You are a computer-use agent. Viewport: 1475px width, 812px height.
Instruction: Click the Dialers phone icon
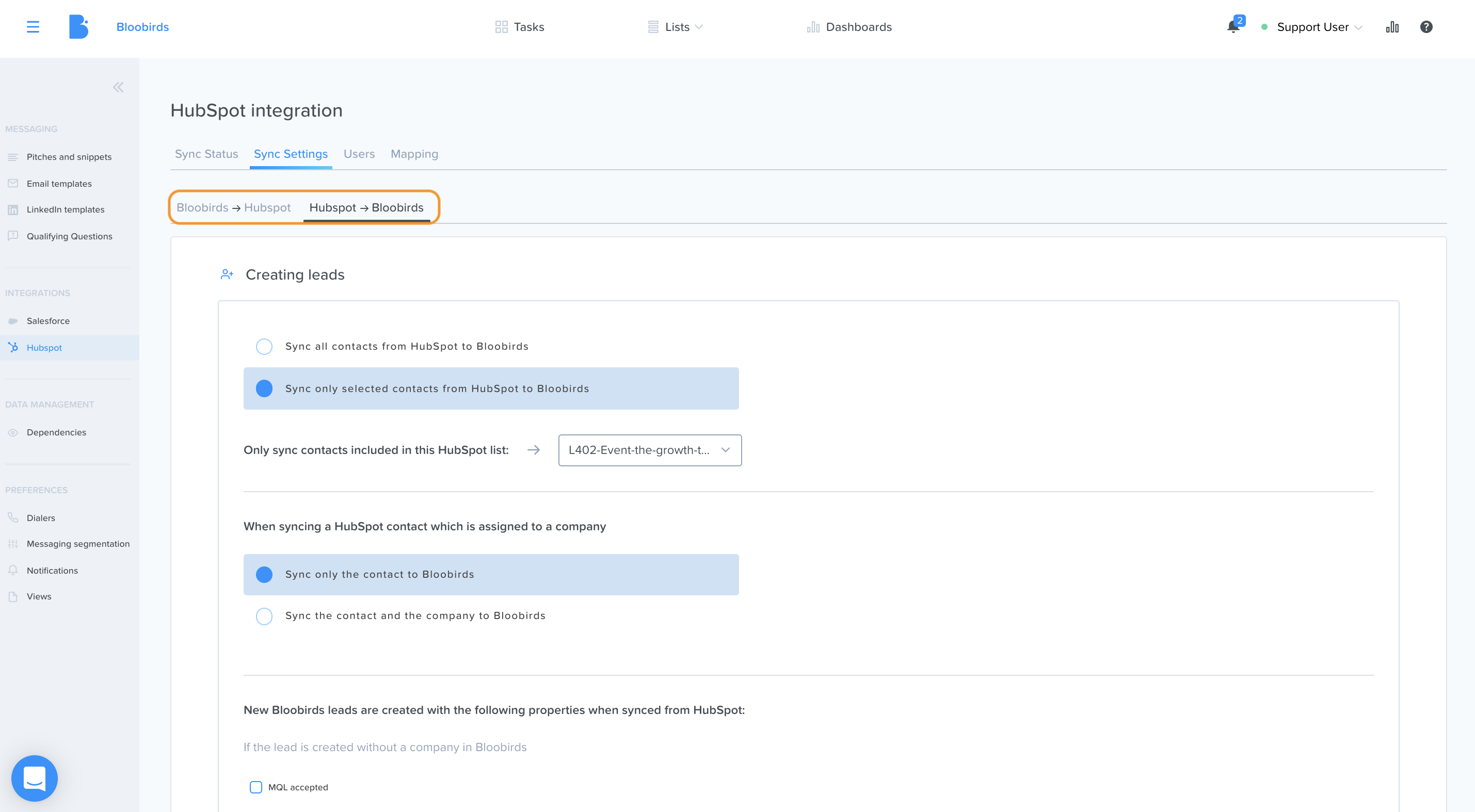coord(12,517)
